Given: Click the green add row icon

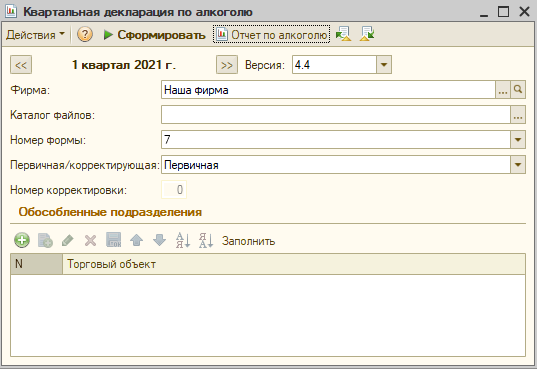Looking at the screenshot, I should tap(22, 240).
